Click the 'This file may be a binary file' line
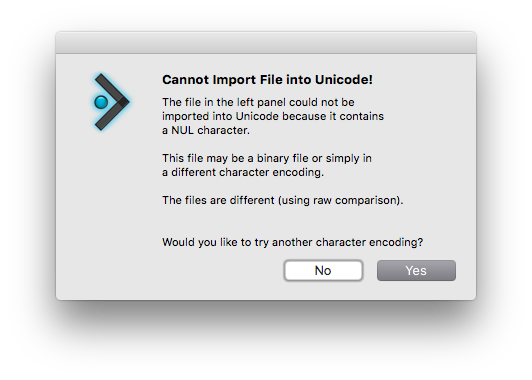Screen dimensions: 532x380 pos(267,158)
